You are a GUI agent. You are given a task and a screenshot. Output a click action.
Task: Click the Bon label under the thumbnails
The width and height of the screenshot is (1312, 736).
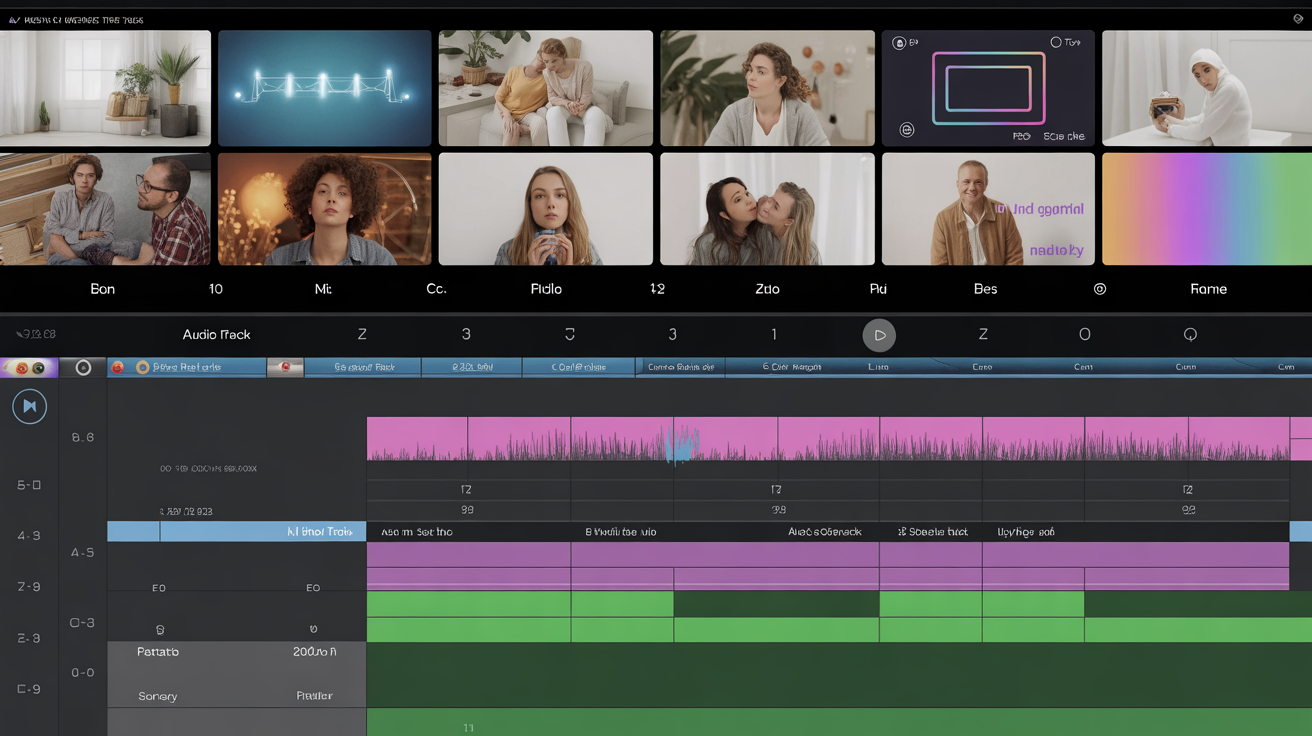coord(103,289)
